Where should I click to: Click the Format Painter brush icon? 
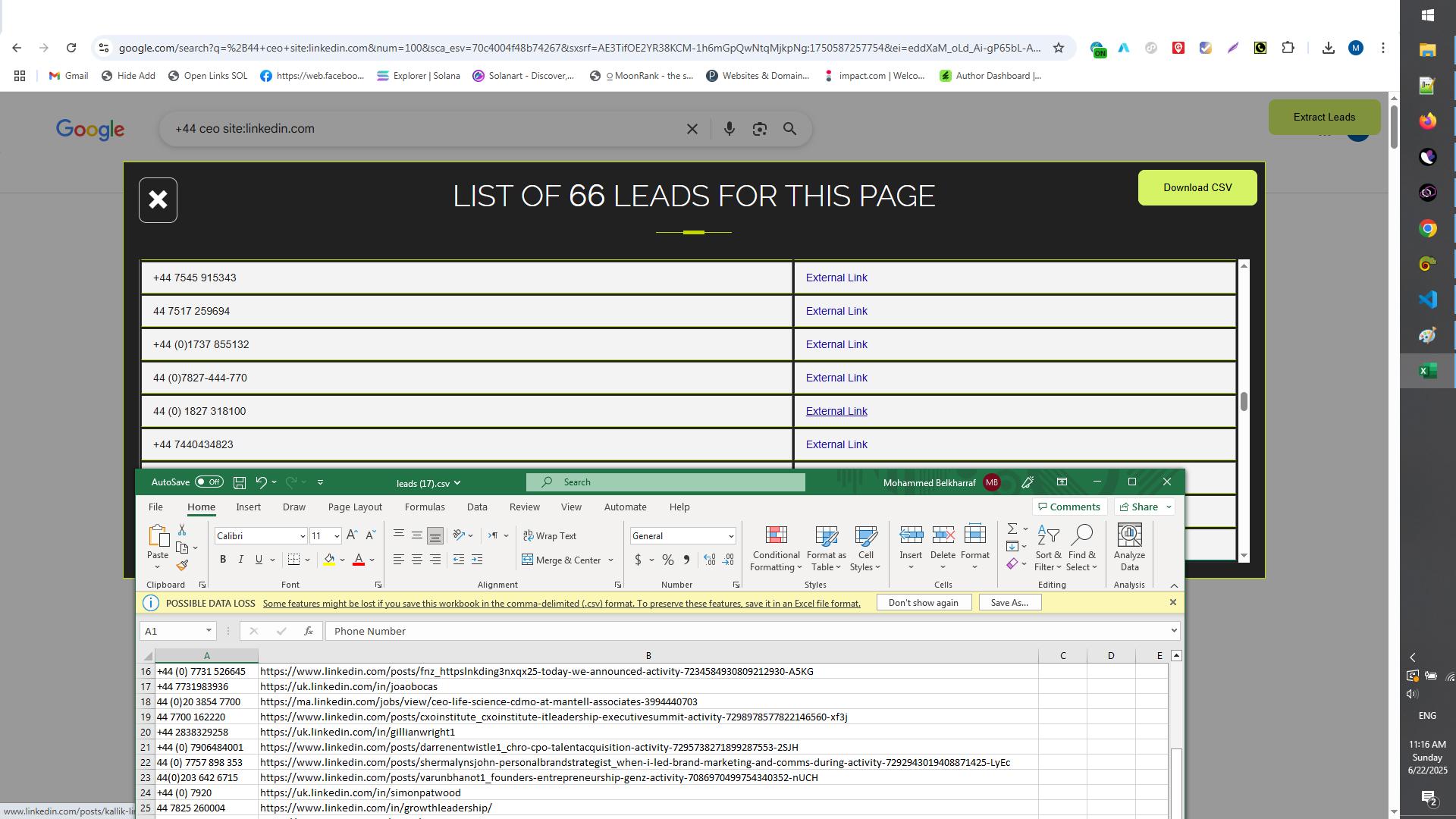click(x=182, y=565)
